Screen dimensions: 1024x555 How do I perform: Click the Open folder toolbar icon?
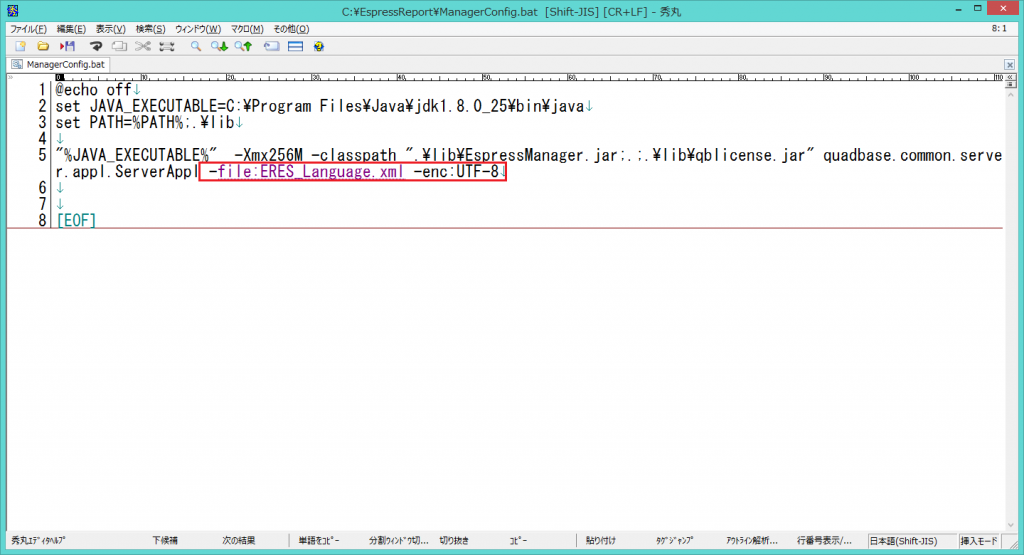point(43,46)
